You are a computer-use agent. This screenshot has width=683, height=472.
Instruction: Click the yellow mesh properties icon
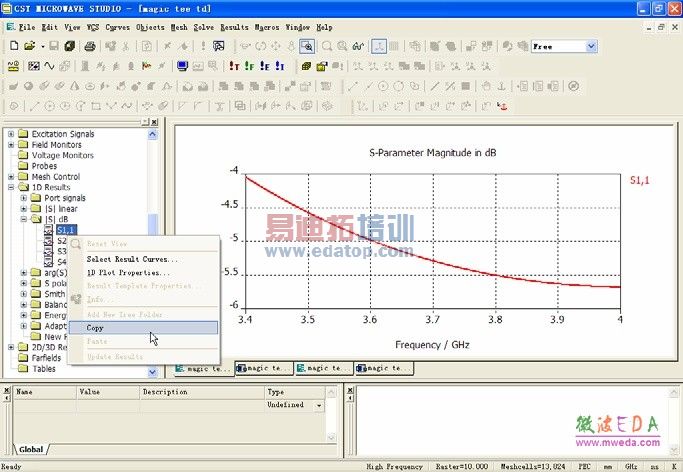[322, 66]
